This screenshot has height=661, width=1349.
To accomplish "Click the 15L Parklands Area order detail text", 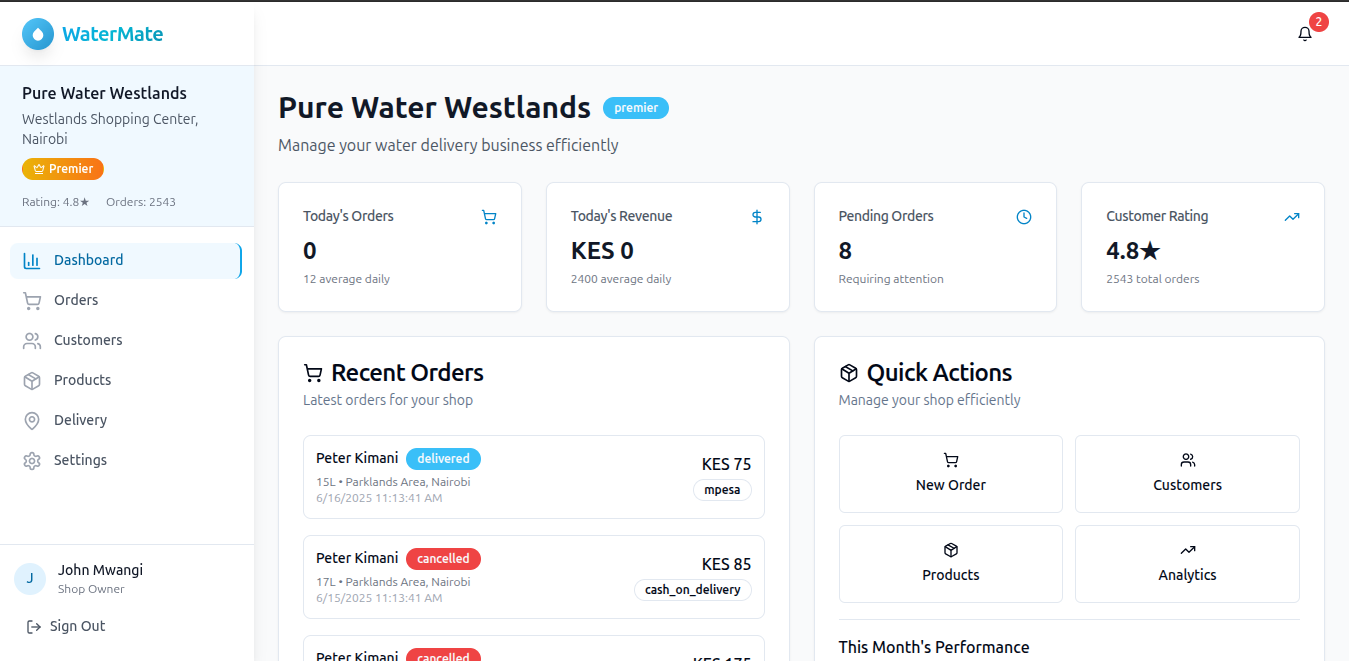I will pyautogui.click(x=393, y=482).
